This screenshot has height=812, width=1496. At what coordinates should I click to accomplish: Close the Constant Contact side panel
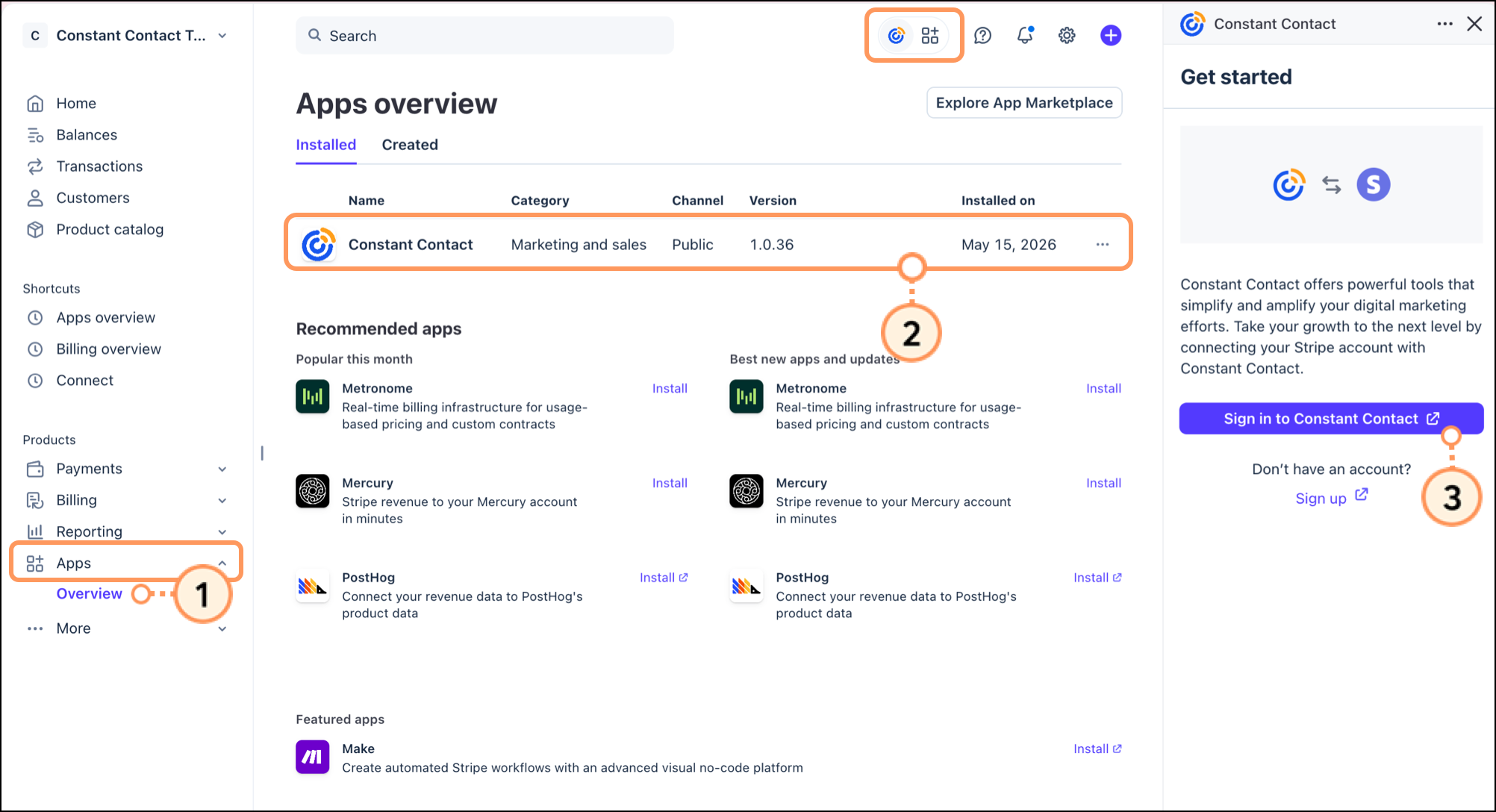1474,24
